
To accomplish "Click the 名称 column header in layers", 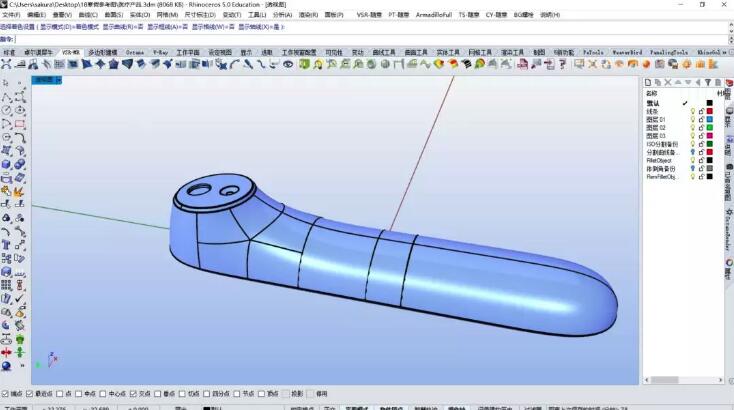I will coord(652,94).
